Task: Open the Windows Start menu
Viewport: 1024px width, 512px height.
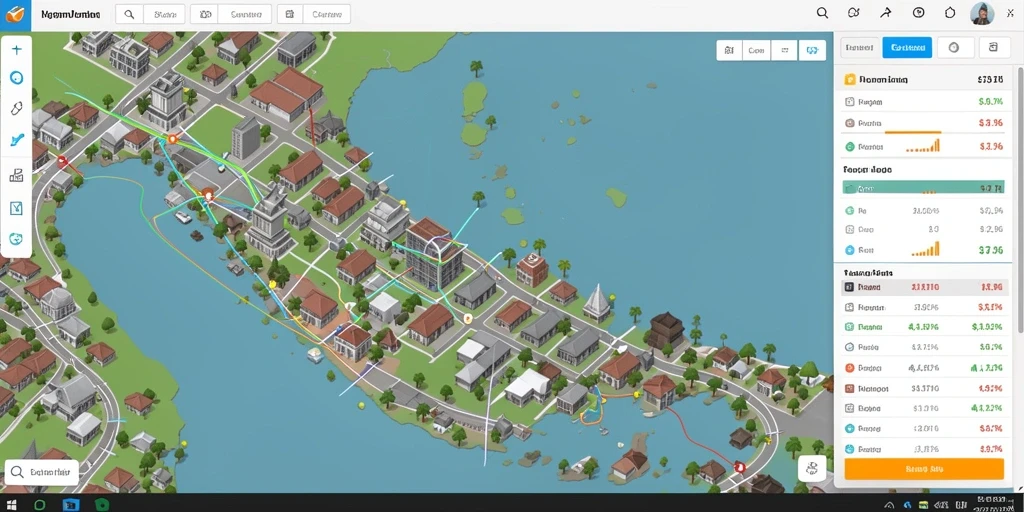Action: tap(12, 504)
